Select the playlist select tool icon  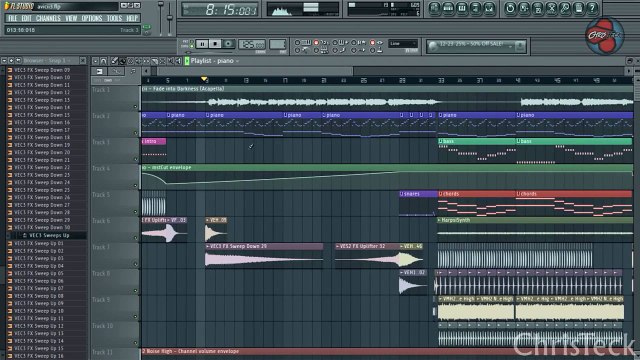point(162,61)
